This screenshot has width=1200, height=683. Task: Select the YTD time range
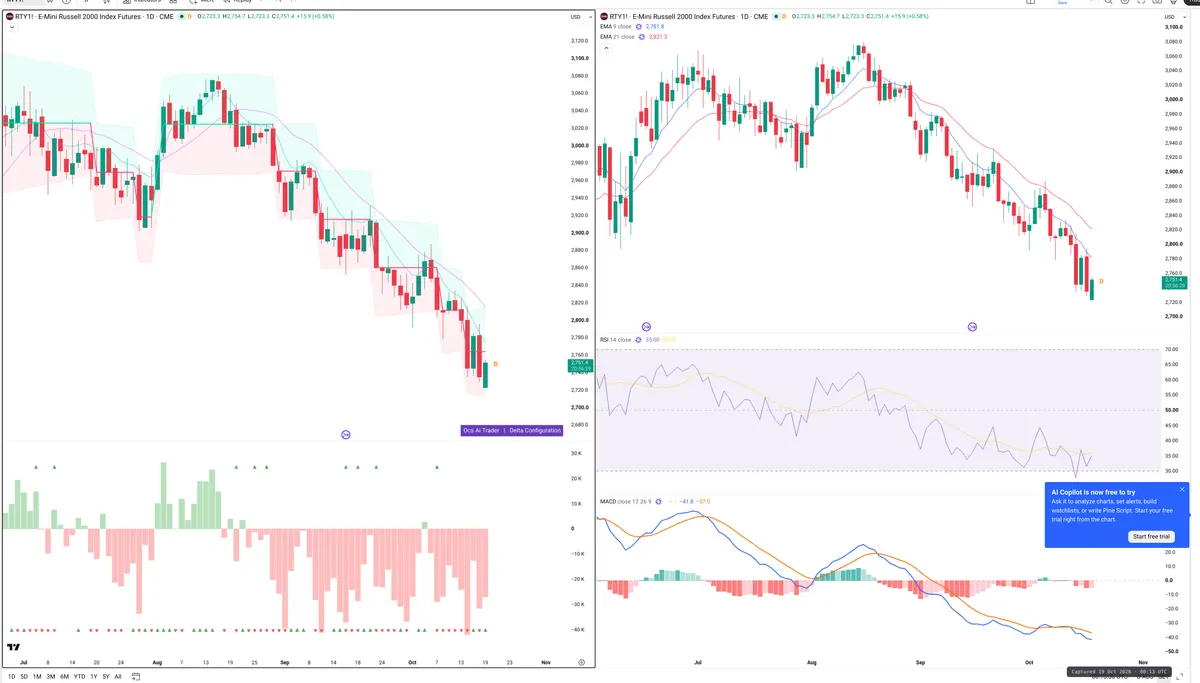(79, 677)
